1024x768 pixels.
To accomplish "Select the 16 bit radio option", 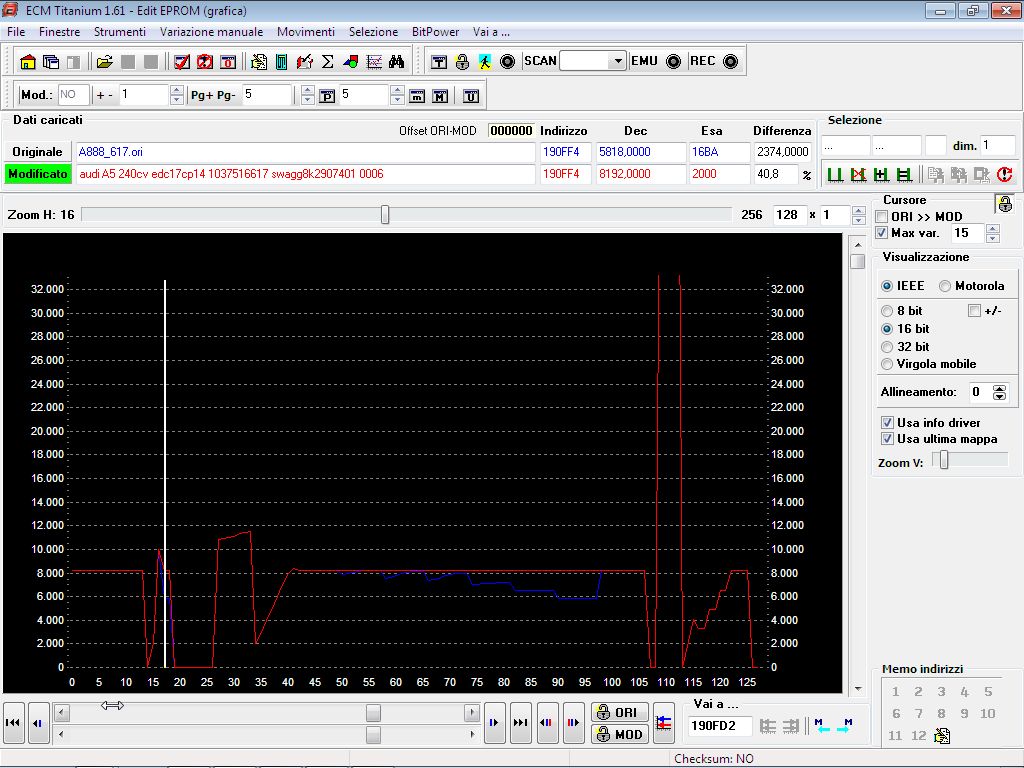I will (887, 329).
